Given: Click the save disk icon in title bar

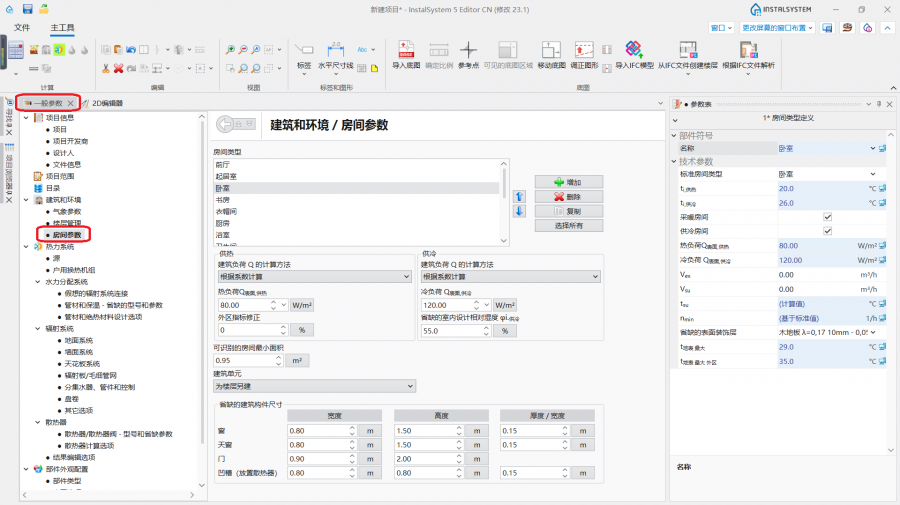Looking at the screenshot, I should coord(28,9).
